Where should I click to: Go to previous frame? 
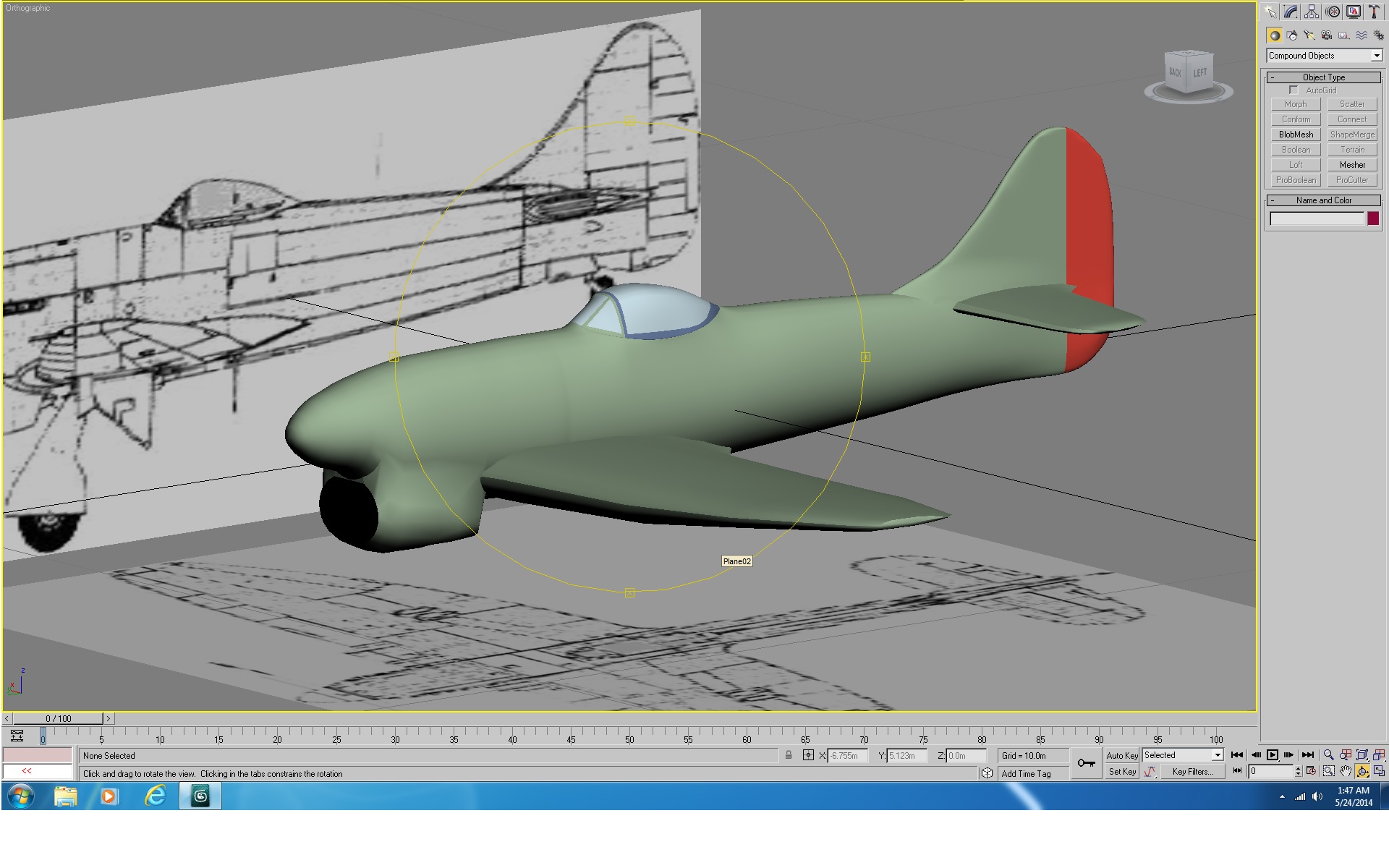[1255, 755]
